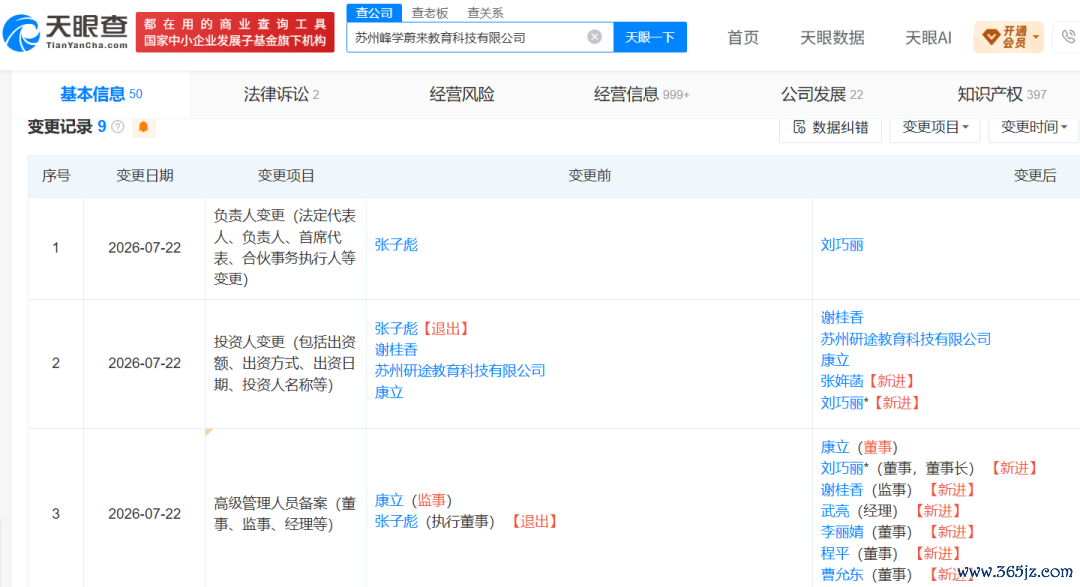Click the 天眼一下 search button
Viewport: 1080px width, 587px height.
tap(650, 37)
